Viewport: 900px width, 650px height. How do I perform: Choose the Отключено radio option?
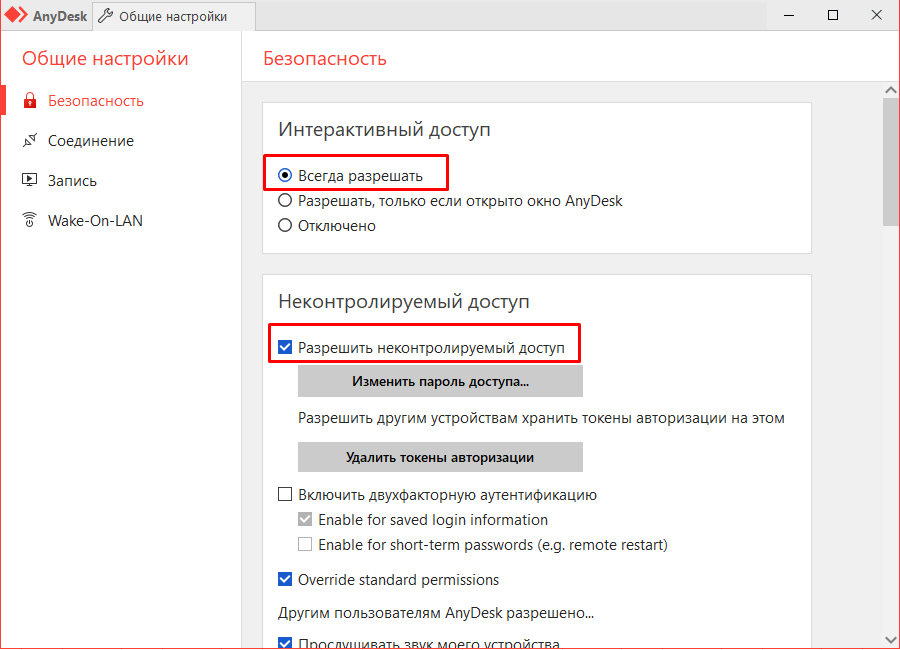(285, 226)
